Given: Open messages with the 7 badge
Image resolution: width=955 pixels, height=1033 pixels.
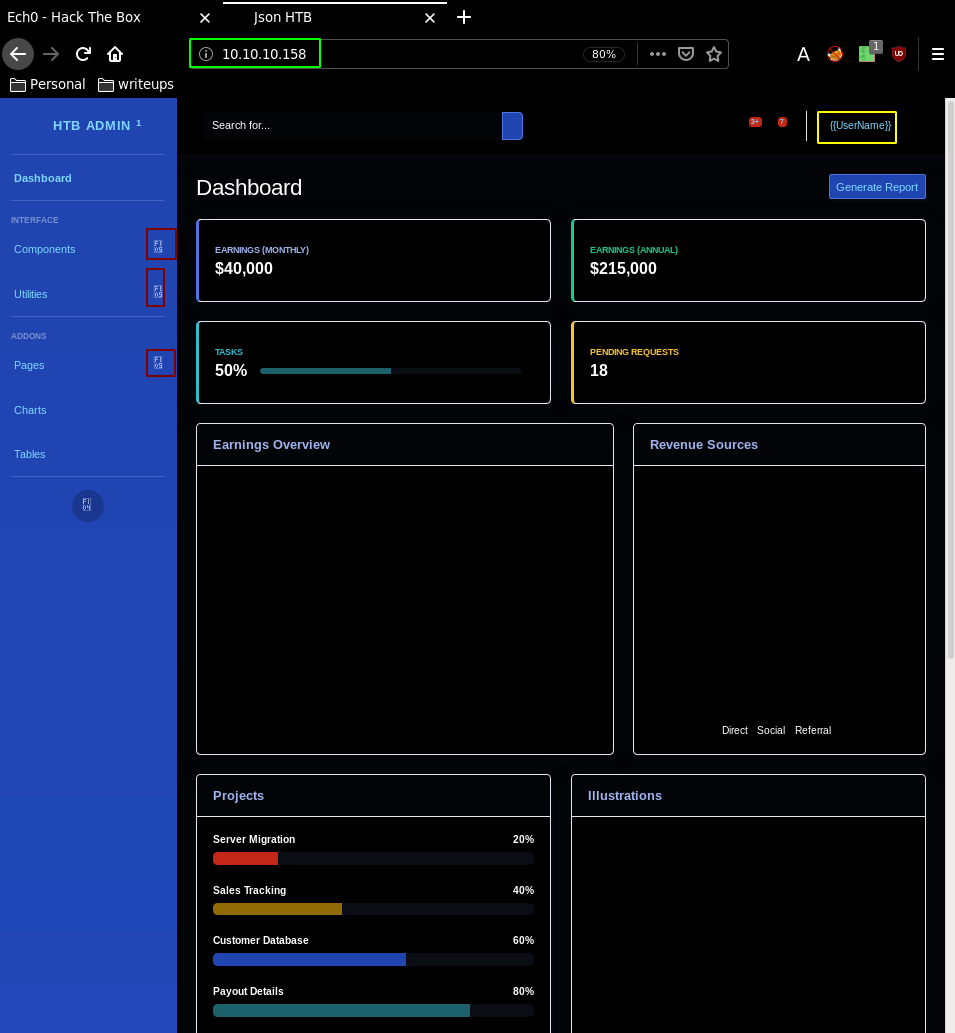Looking at the screenshot, I should (x=782, y=122).
